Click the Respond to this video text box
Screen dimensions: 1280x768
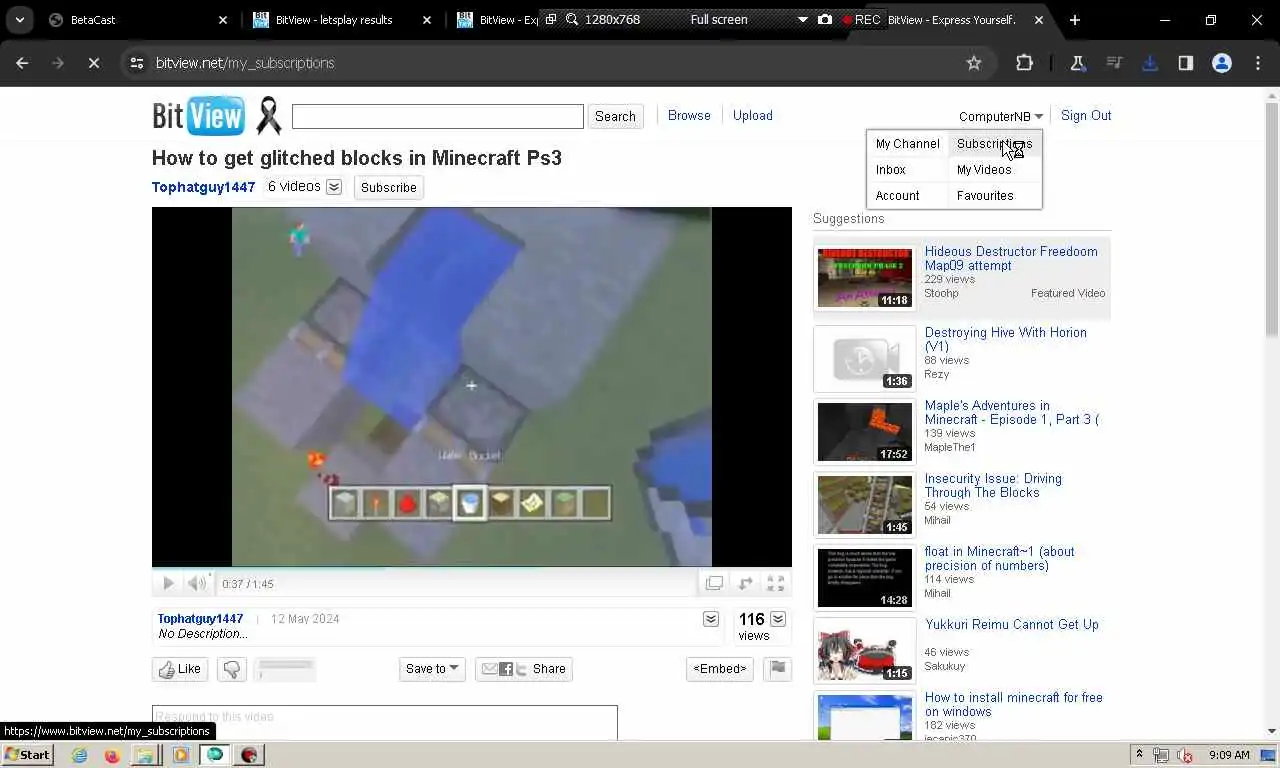pyautogui.click(x=385, y=722)
